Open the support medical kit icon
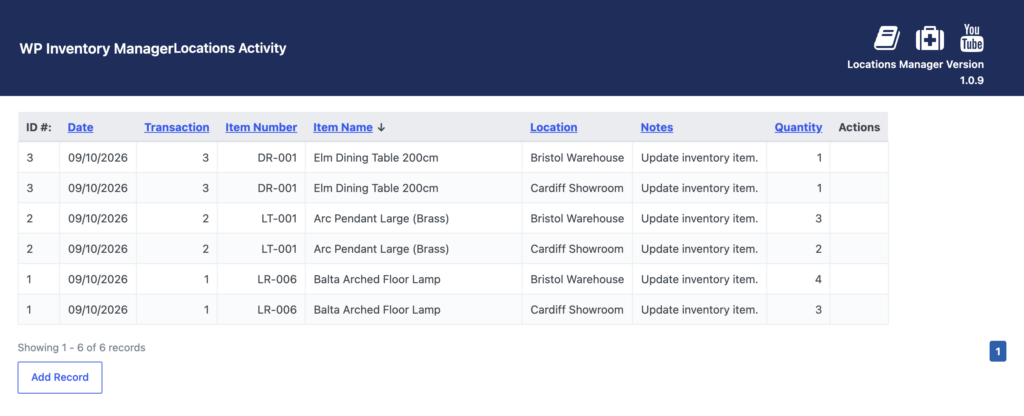 pyautogui.click(x=929, y=39)
